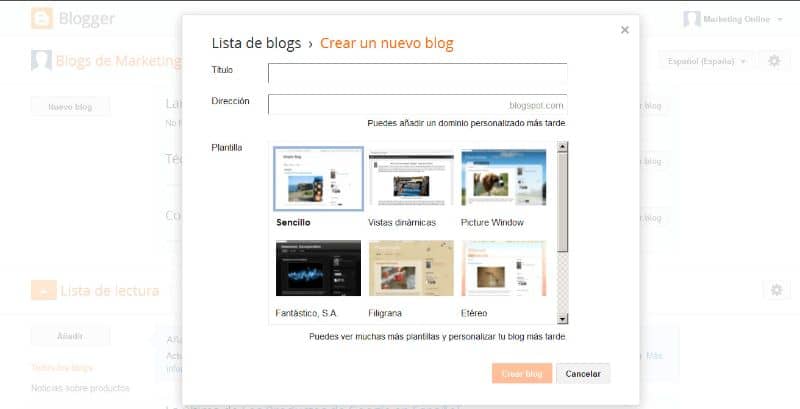Select the Vistas dinámicas template thumbnail

411,179
